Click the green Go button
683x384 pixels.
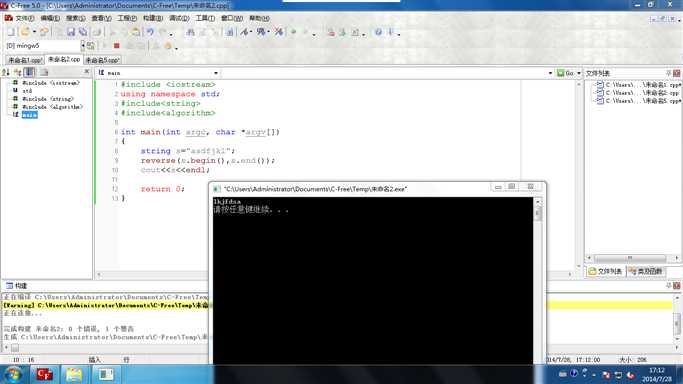[565, 73]
